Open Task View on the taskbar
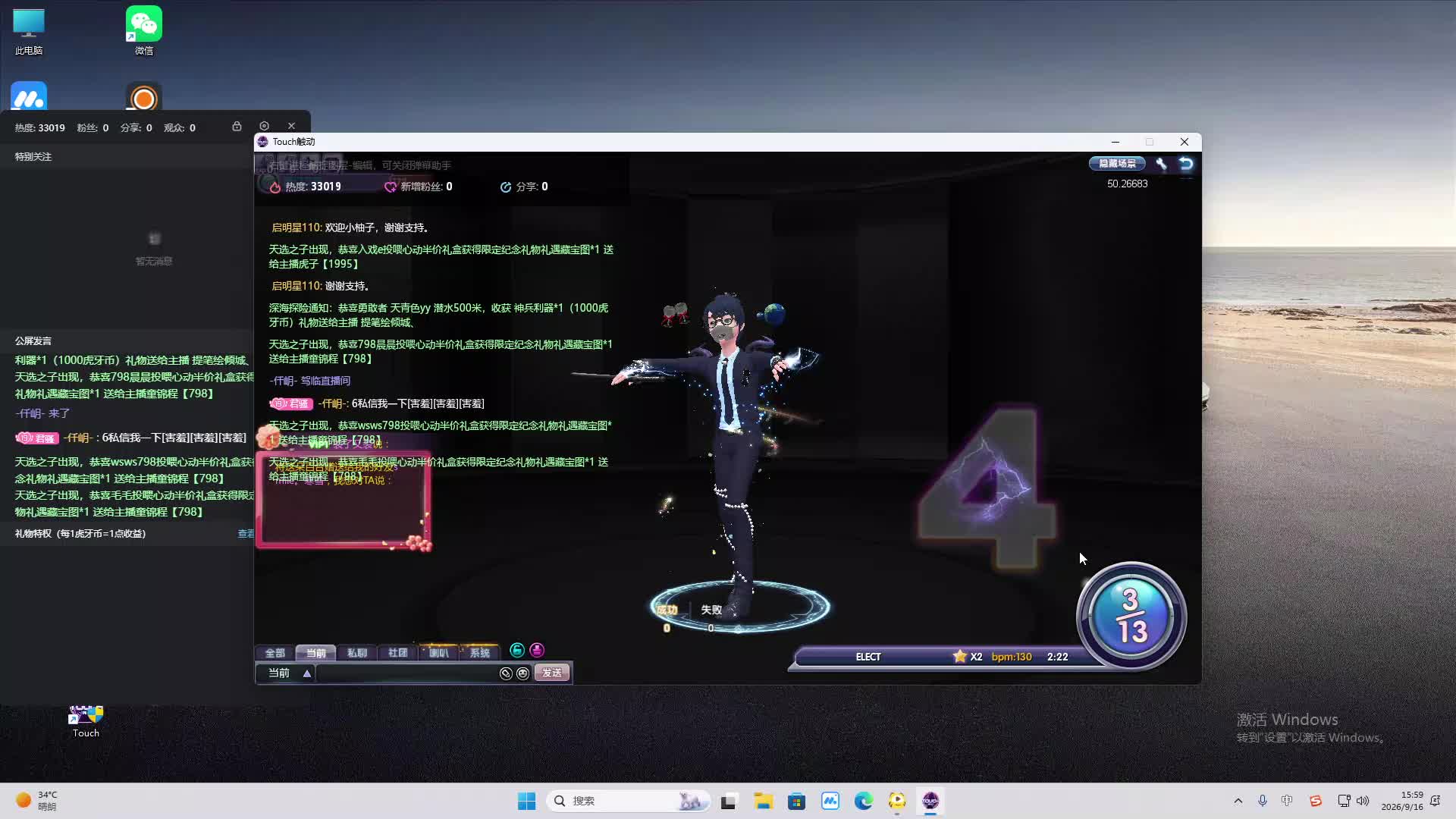Image resolution: width=1456 pixels, height=819 pixels. [729, 801]
